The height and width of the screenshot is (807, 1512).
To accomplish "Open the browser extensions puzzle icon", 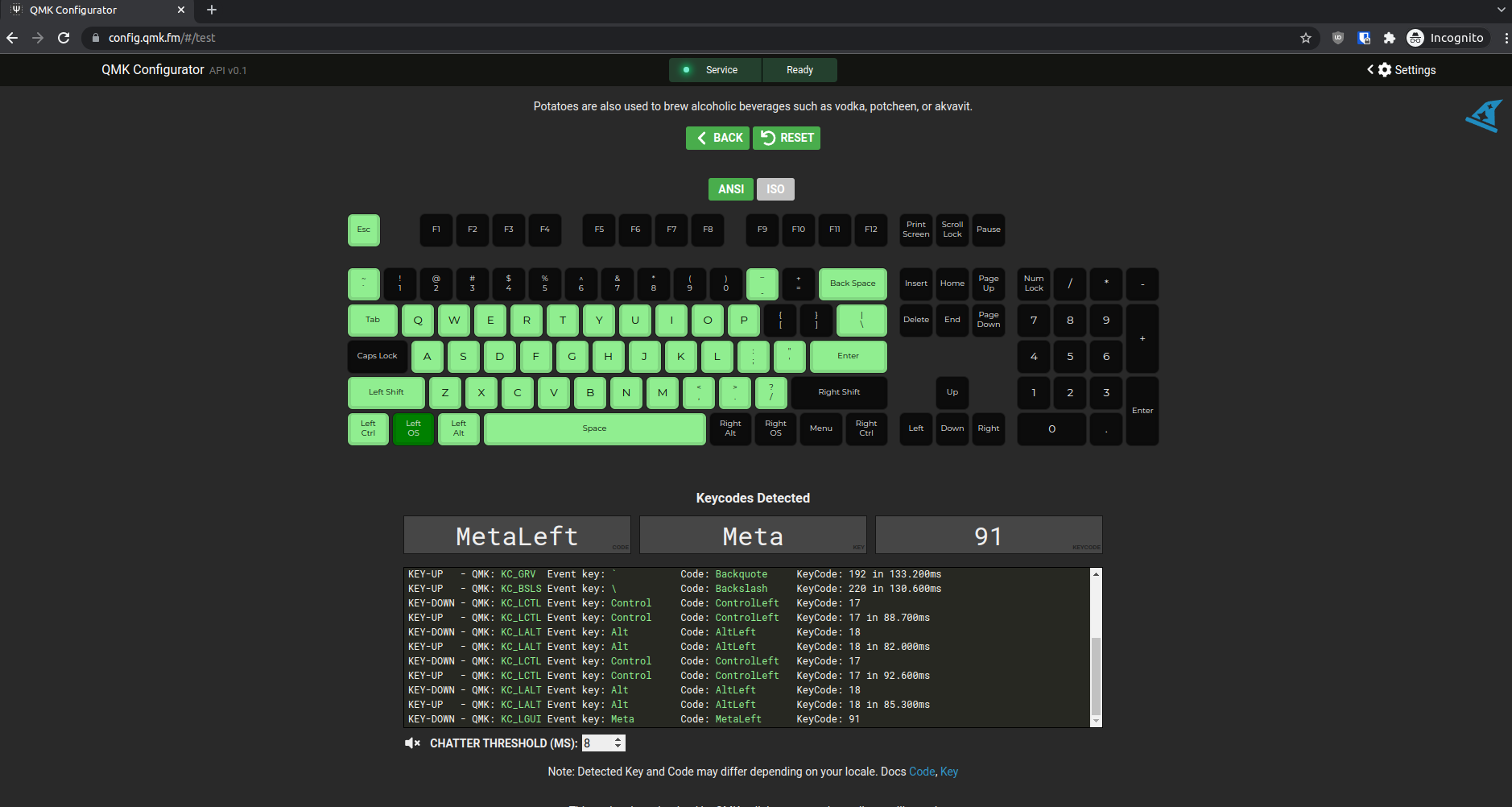I will click(x=1390, y=38).
